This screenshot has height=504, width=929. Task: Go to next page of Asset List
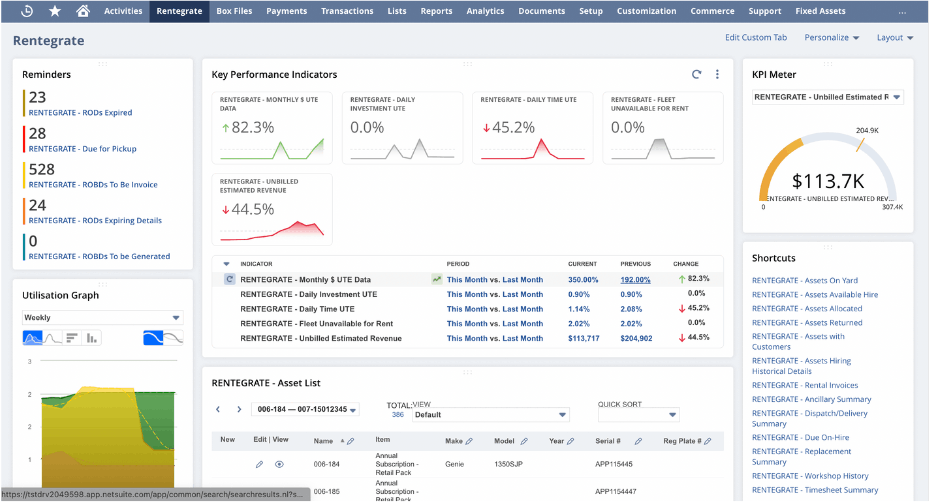click(239, 409)
